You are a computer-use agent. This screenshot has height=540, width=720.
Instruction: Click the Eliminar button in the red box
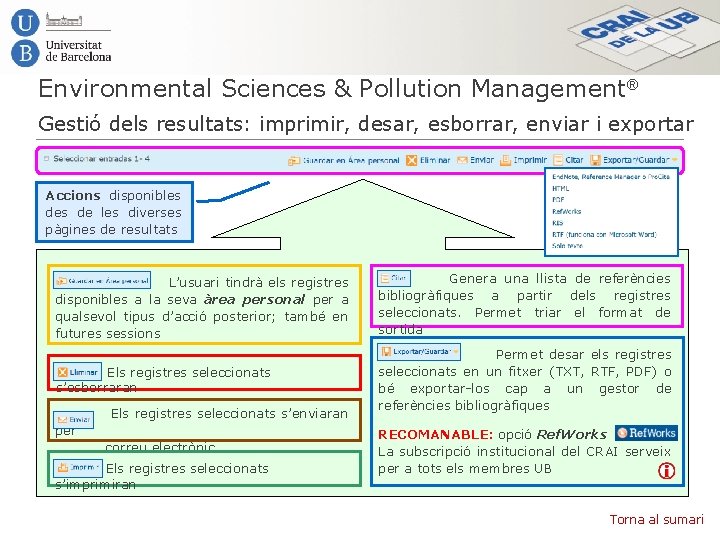pos(77,372)
